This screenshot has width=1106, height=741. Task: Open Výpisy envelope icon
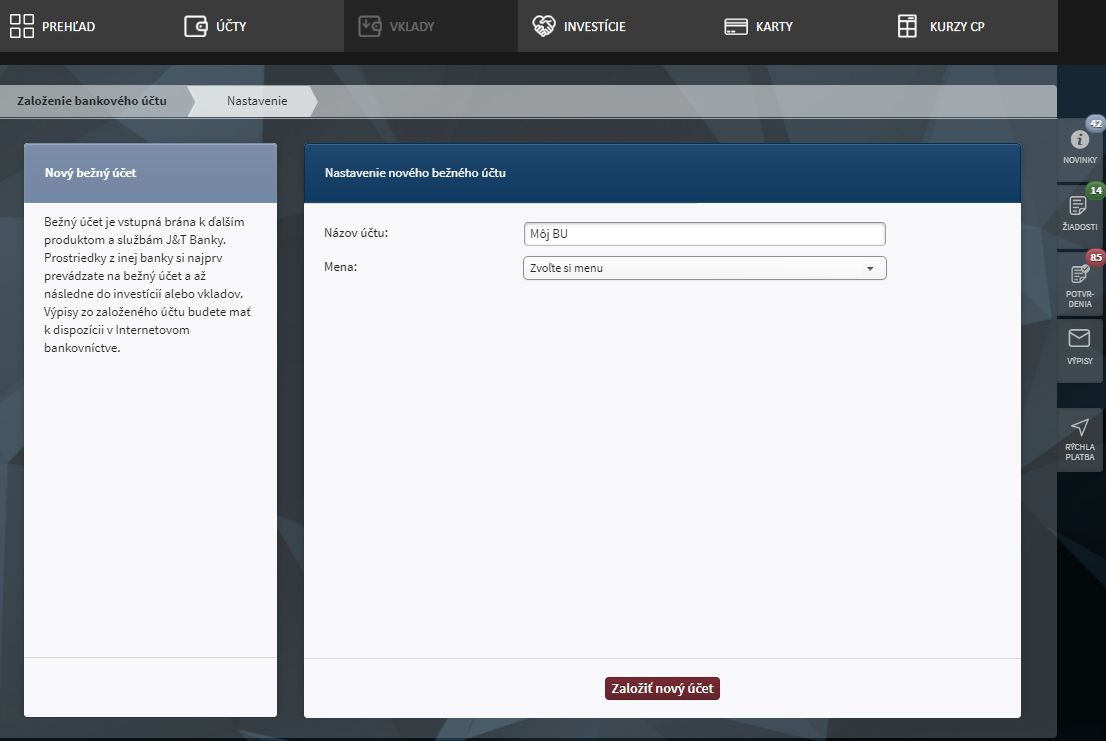pos(1079,338)
